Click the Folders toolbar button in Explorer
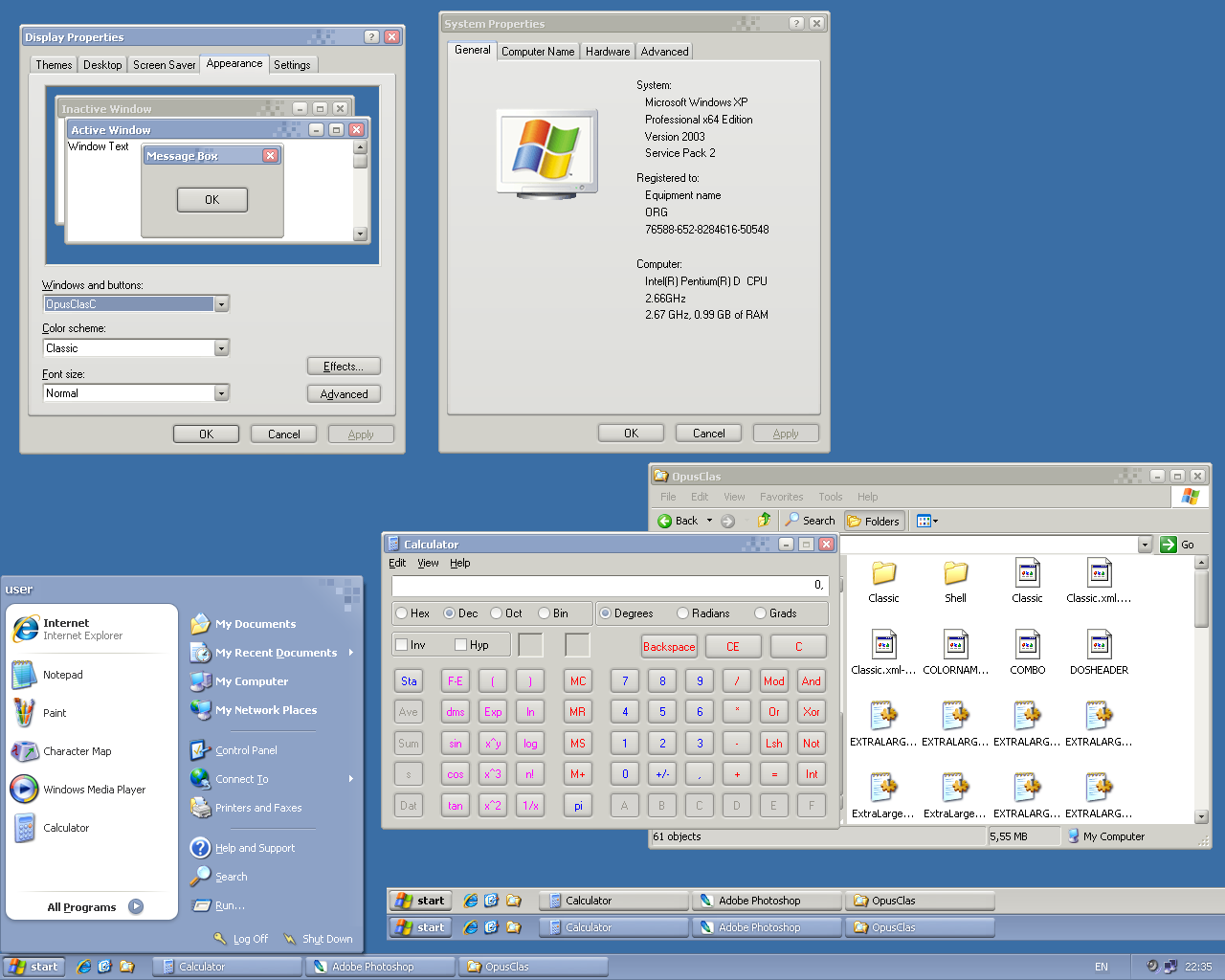 (x=873, y=522)
